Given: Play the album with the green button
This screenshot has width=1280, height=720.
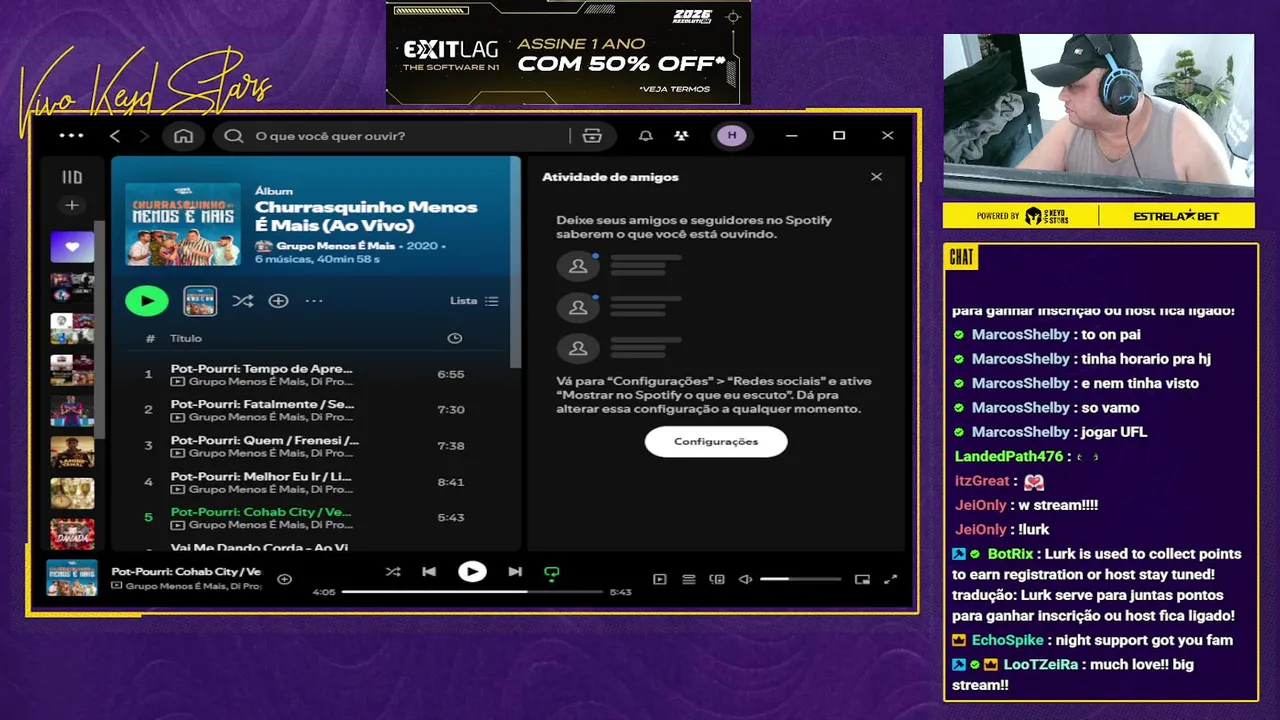Looking at the screenshot, I should click(x=147, y=300).
